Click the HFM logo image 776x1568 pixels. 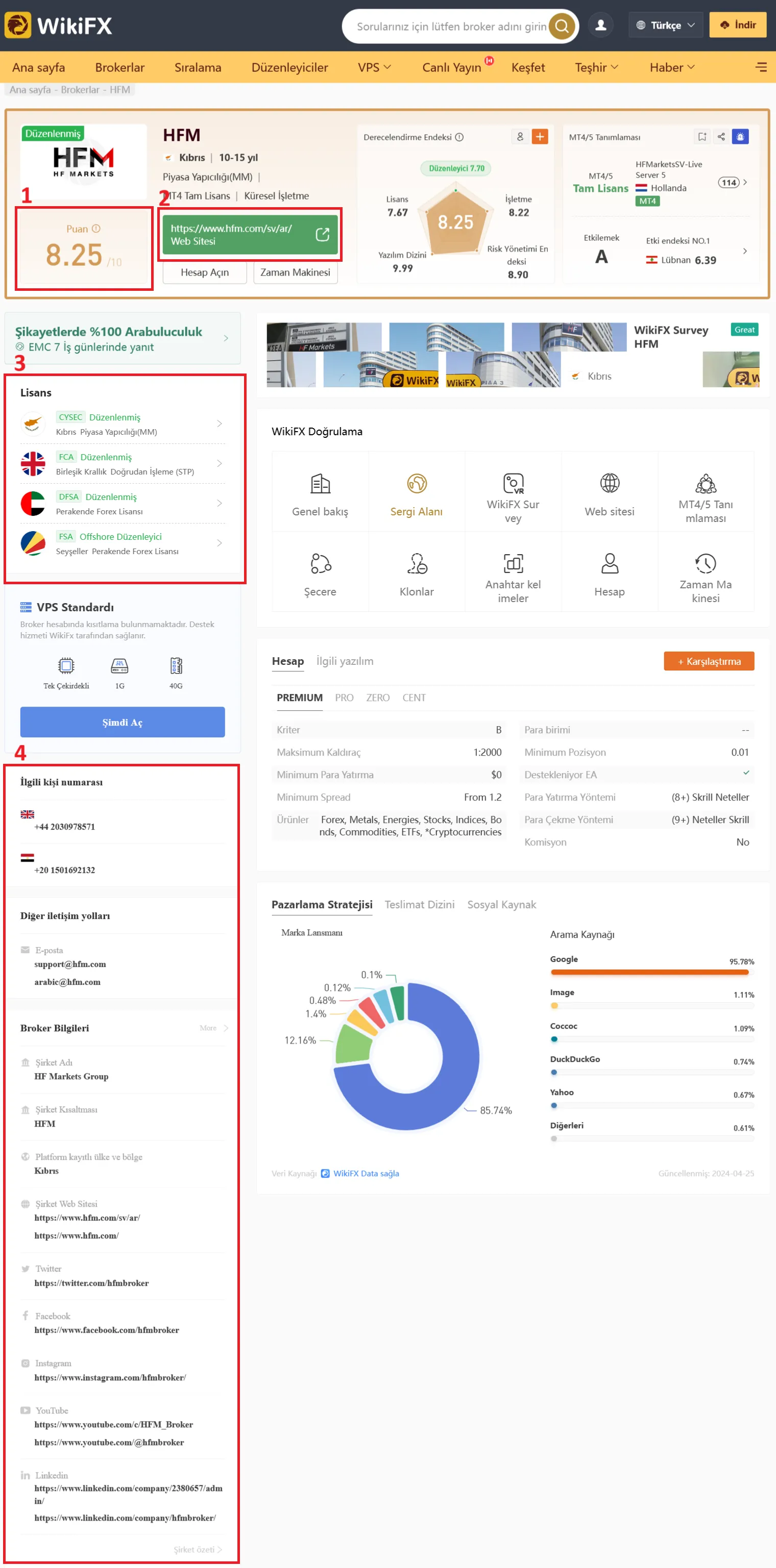pyautogui.click(x=83, y=162)
